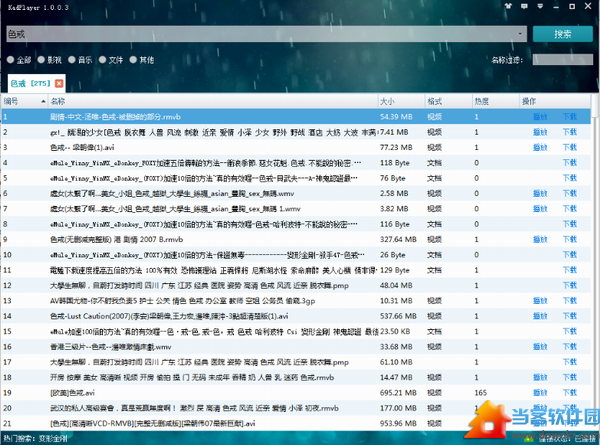Click the 名称过滤 name filter field
Screen dimensions: 600x445
click(x=563, y=60)
